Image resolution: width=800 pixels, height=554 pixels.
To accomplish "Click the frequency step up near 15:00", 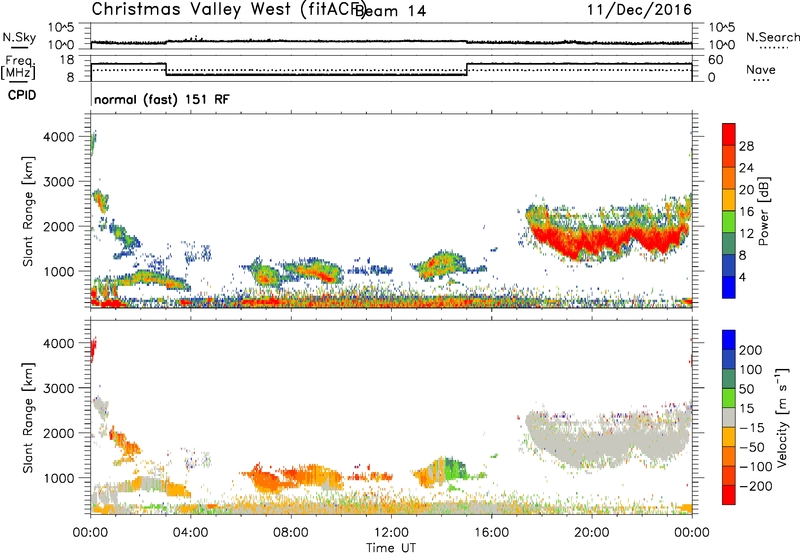I will (x=467, y=69).
